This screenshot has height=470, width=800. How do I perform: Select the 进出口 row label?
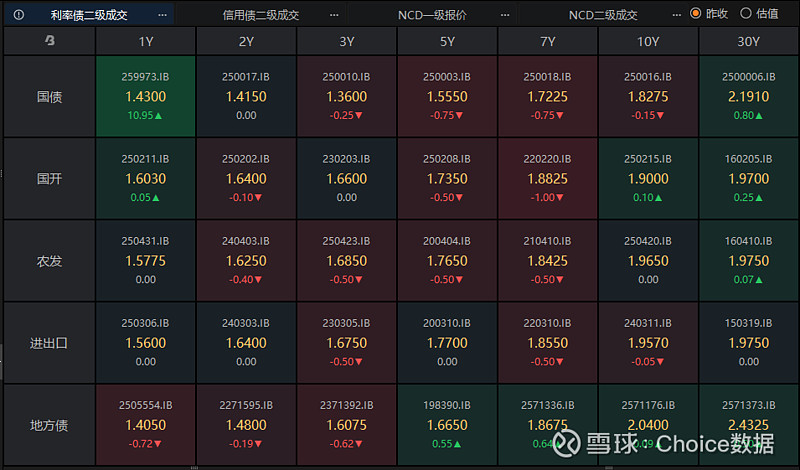49,343
